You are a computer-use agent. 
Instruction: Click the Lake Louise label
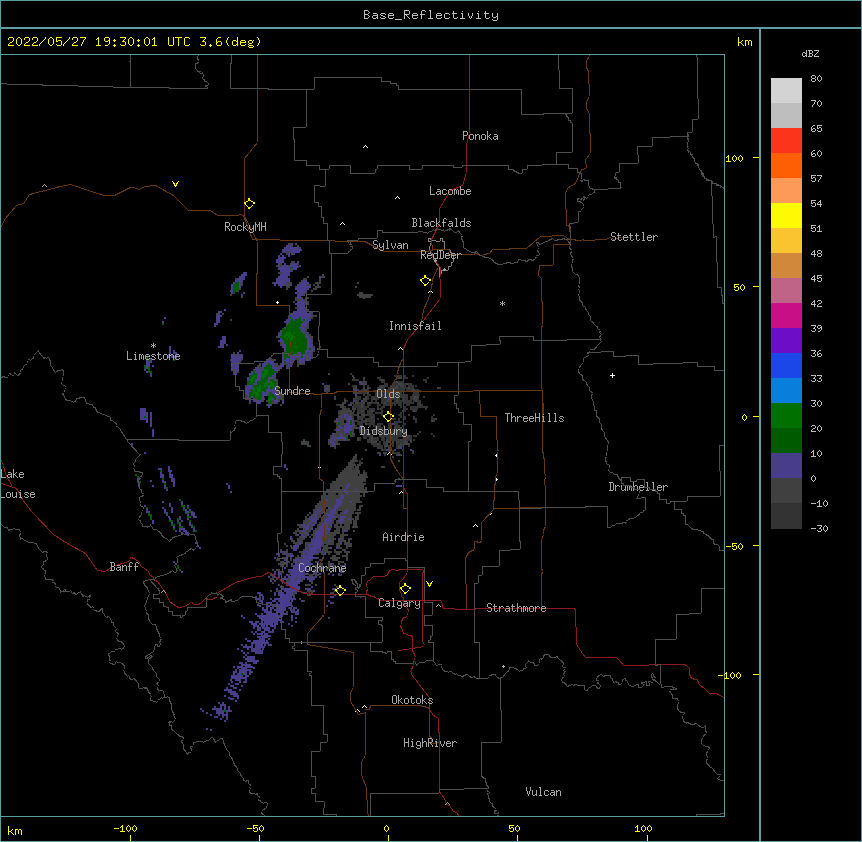click(x=18, y=484)
